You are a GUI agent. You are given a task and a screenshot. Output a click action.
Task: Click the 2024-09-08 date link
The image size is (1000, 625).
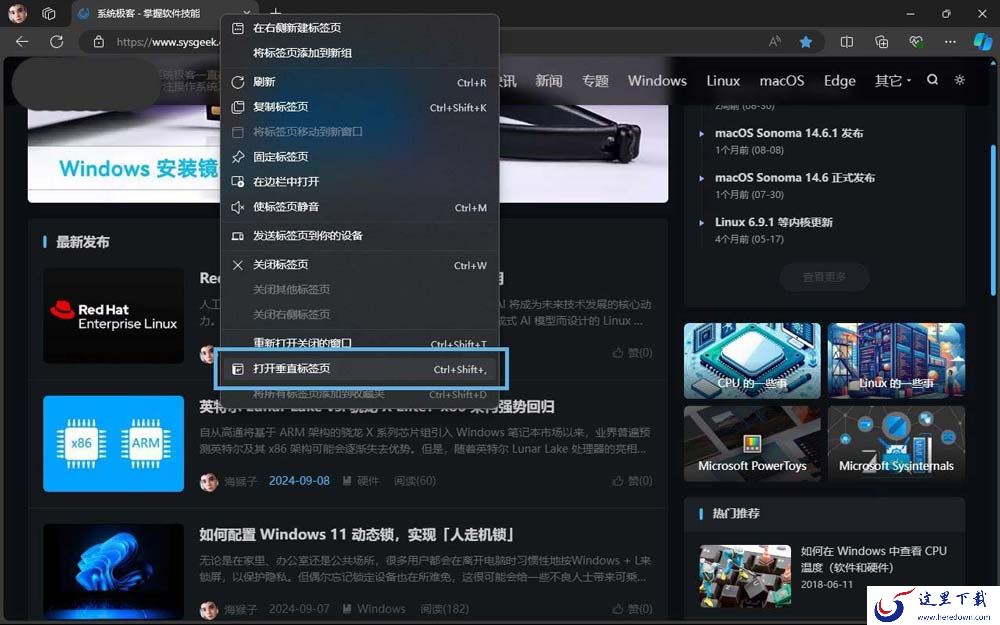[x=299, y=481]
